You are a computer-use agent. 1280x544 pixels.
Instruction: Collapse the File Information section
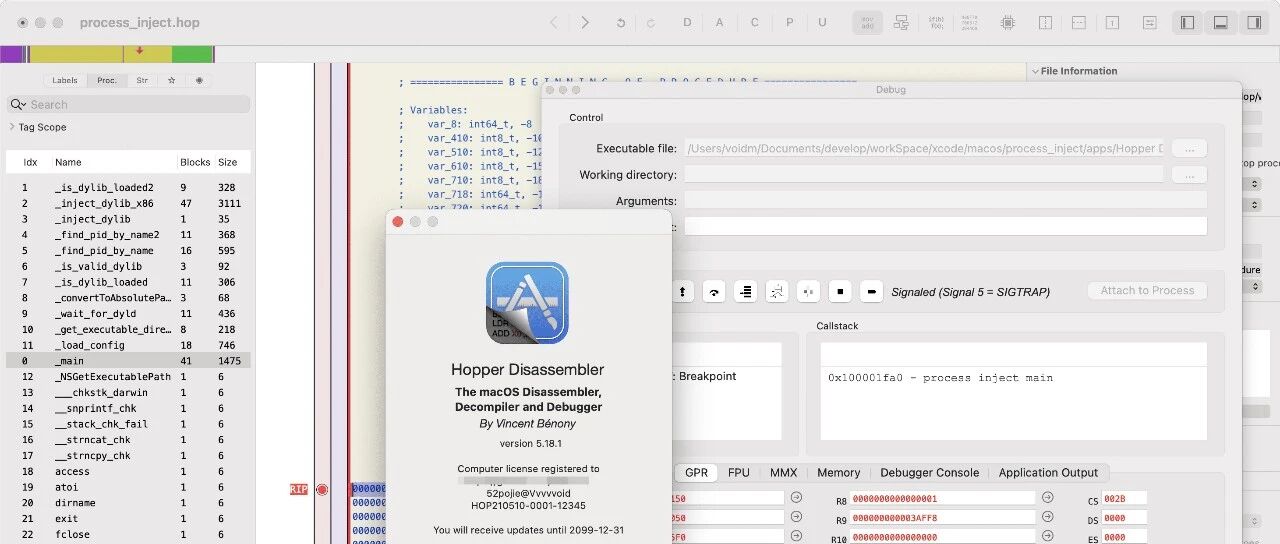tap(1034, 71)
